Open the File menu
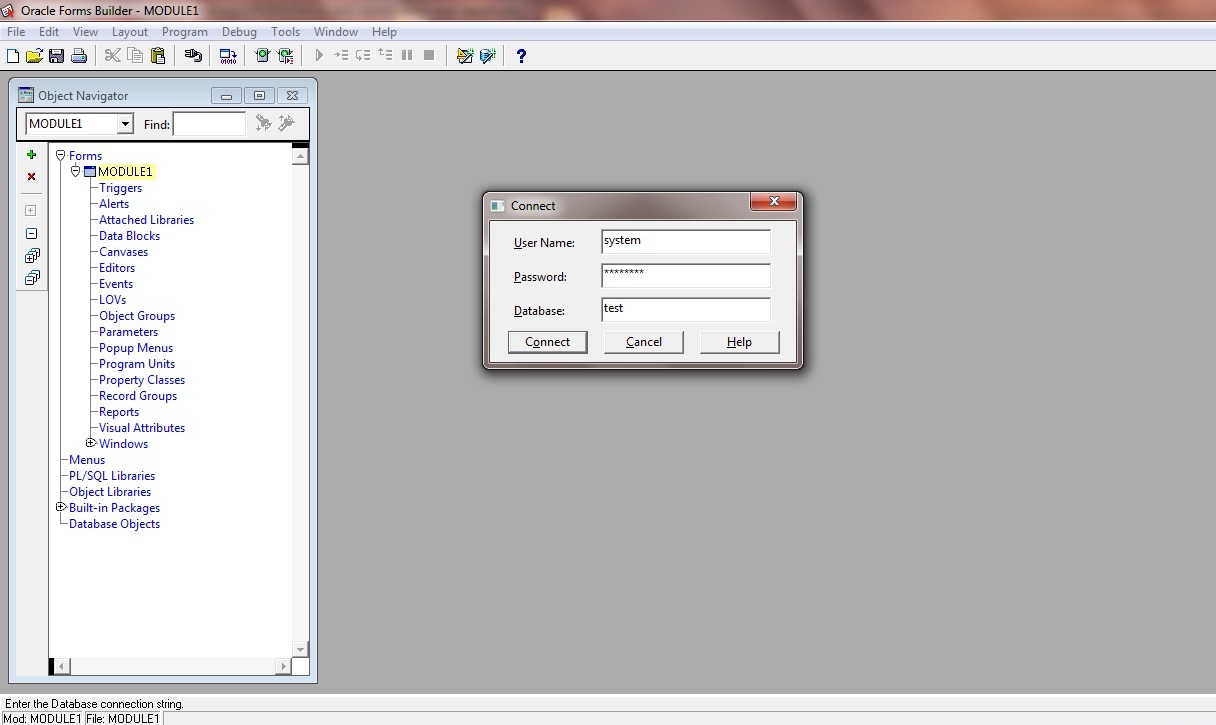This screenshot has height=725, width=1216. pyautogui.click(x=15, y=32)
